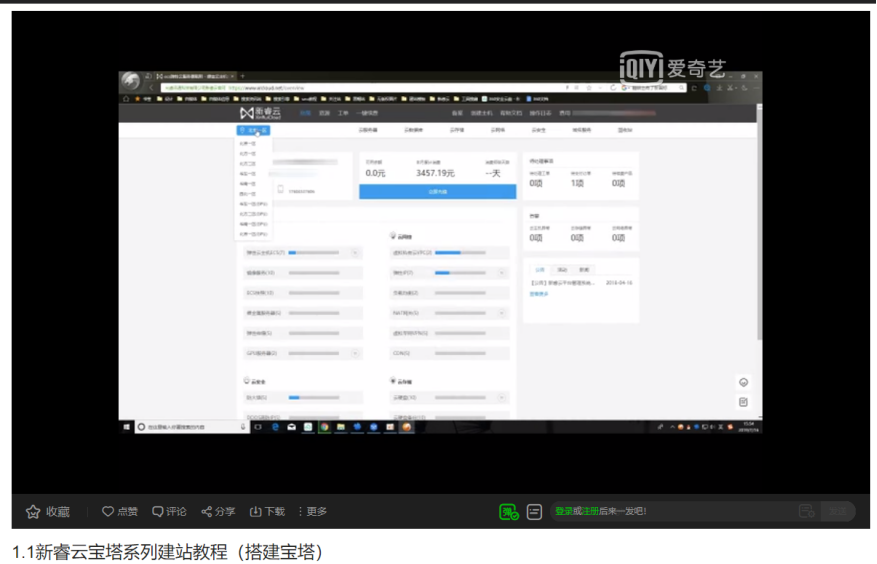Toggle the green danmaku (弹) switch

[508, 511]
